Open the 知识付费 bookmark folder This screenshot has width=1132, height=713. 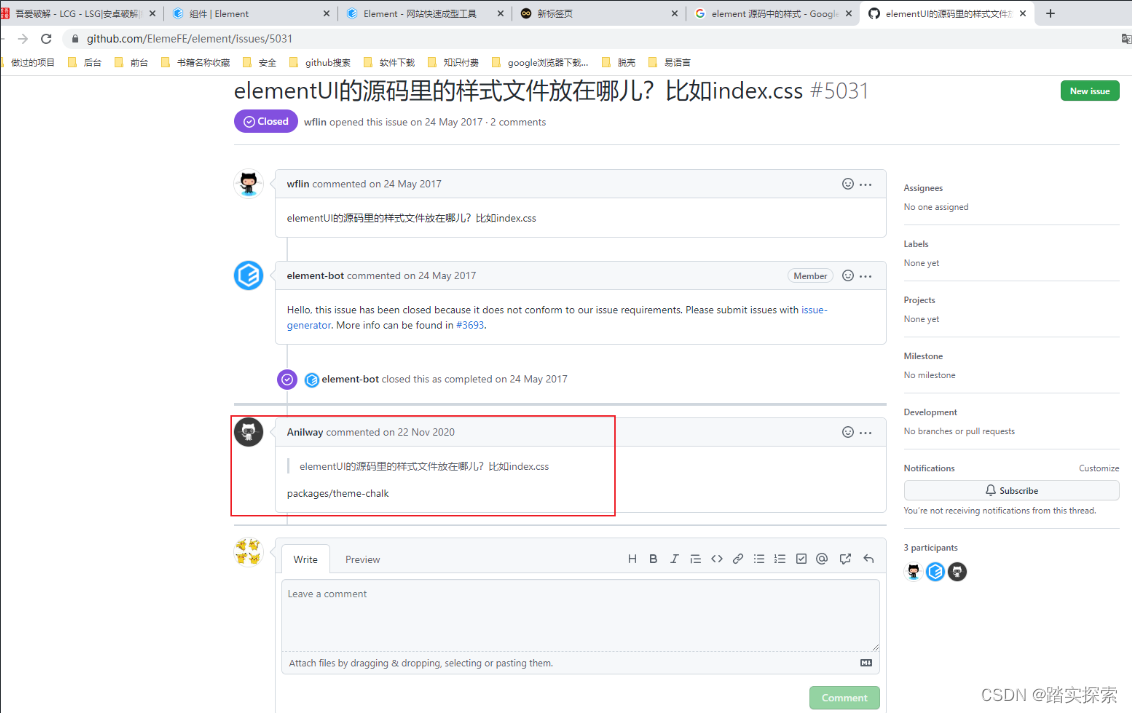click(x=453, y=63)
